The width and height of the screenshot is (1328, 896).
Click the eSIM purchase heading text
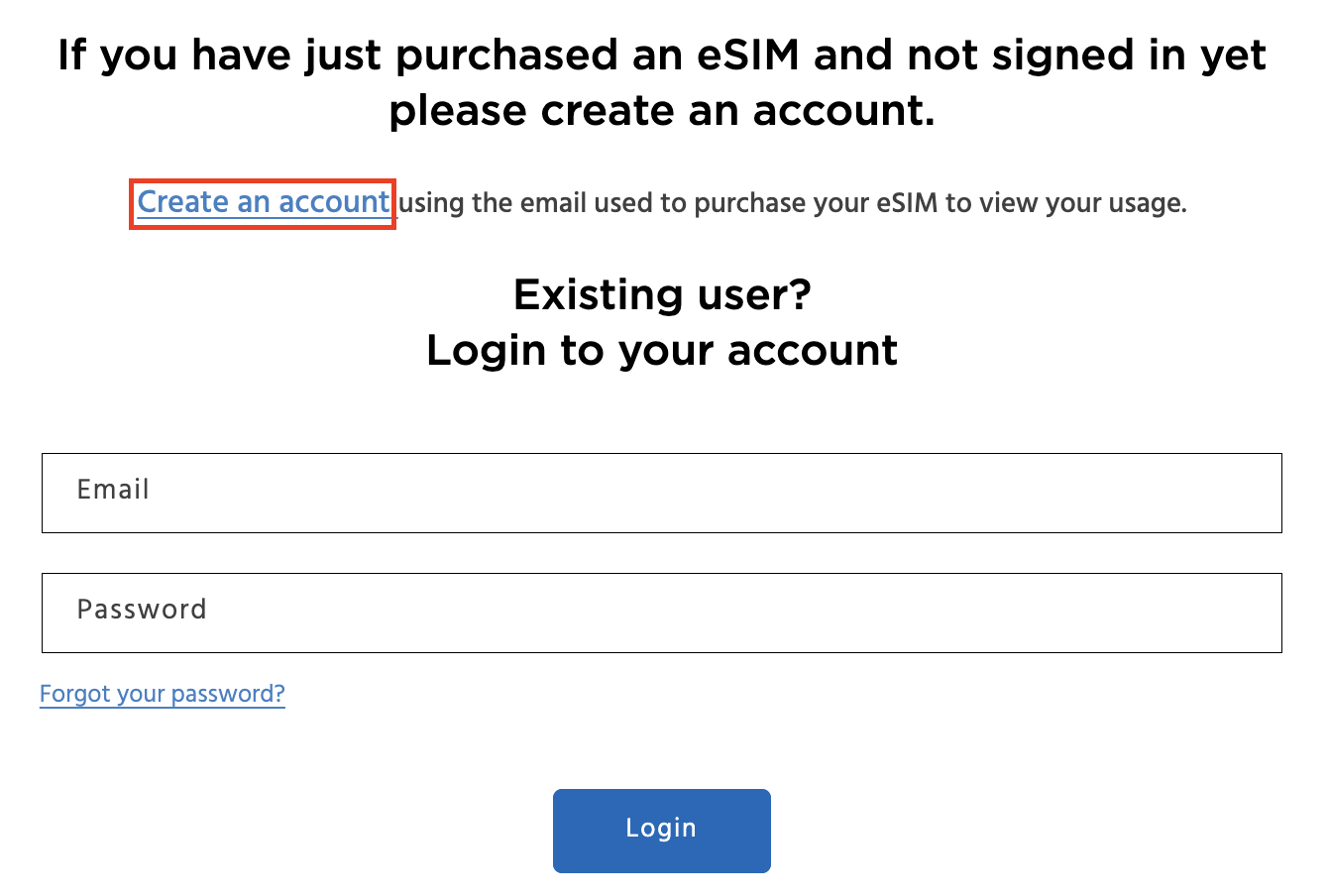click(x=661, y=56)
